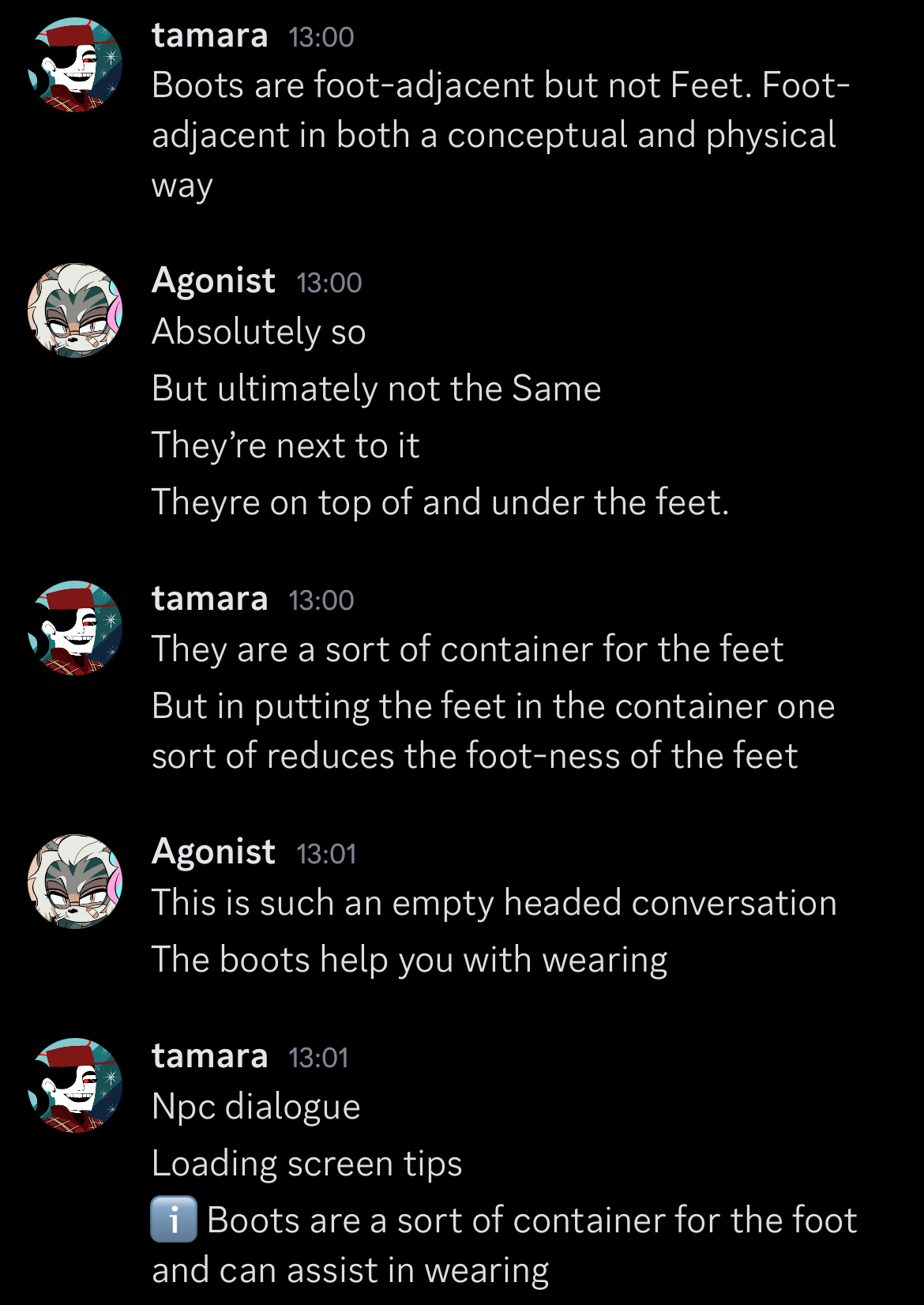Select the "Theyre on top of and under" message
Image resolution: width=924 pixels, height=1305 pixels.
pyautogui.click(x=440, y=502)
